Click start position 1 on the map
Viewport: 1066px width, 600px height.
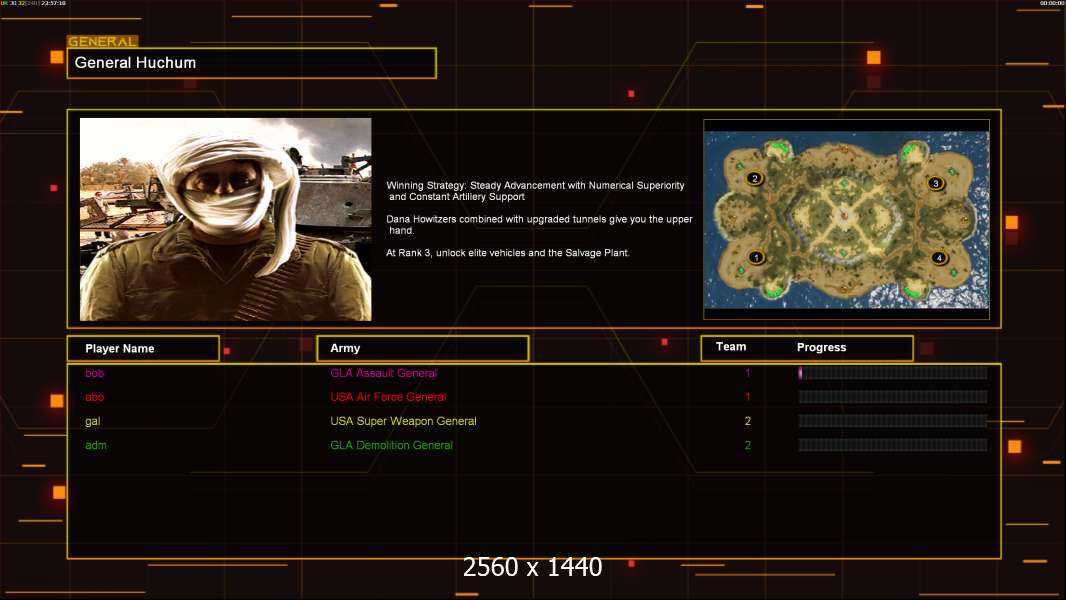[755, 258]
